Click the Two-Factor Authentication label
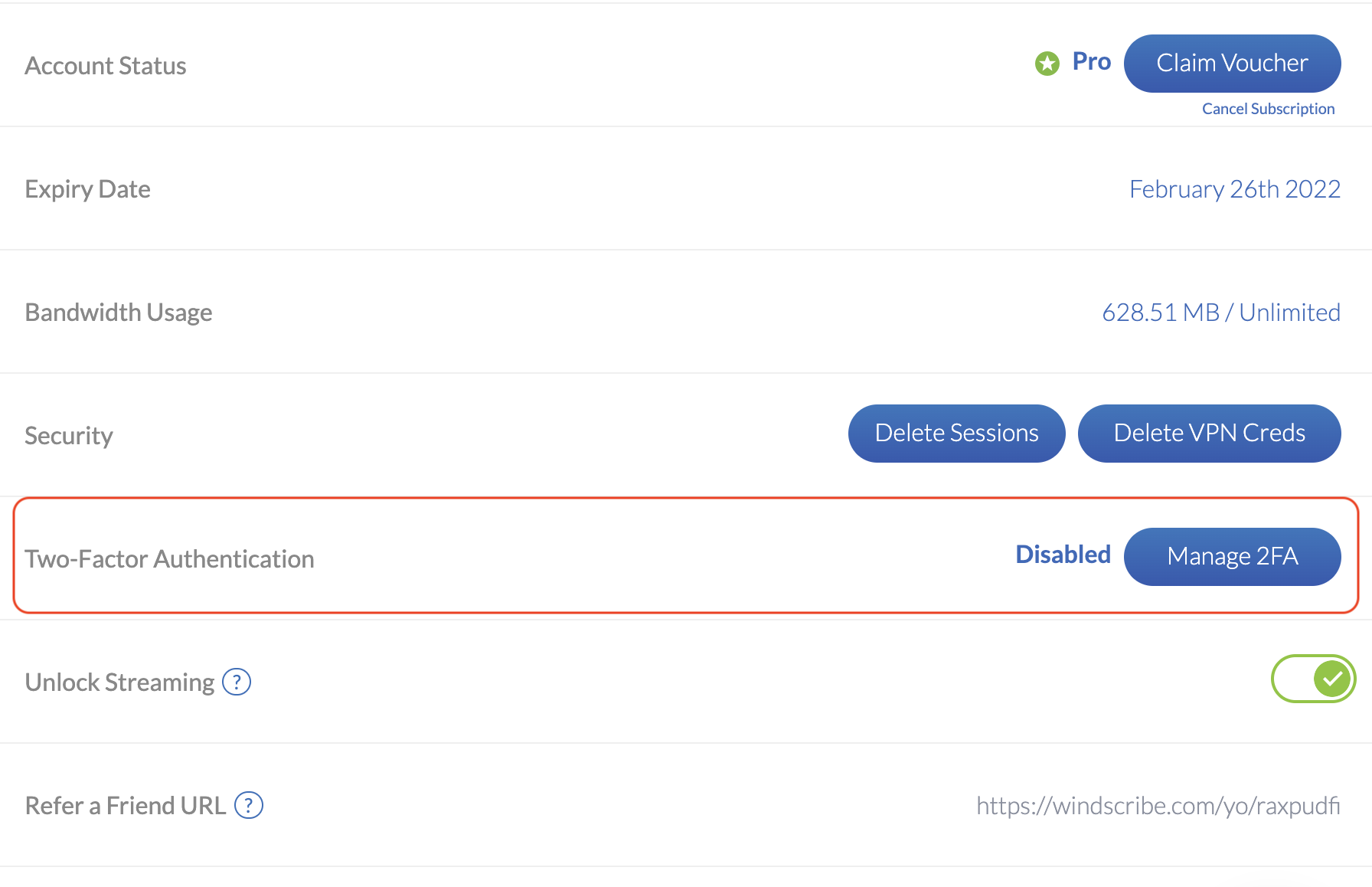Image resolution: width=1372 pixels, height=887 pixels. click(169, 559)
